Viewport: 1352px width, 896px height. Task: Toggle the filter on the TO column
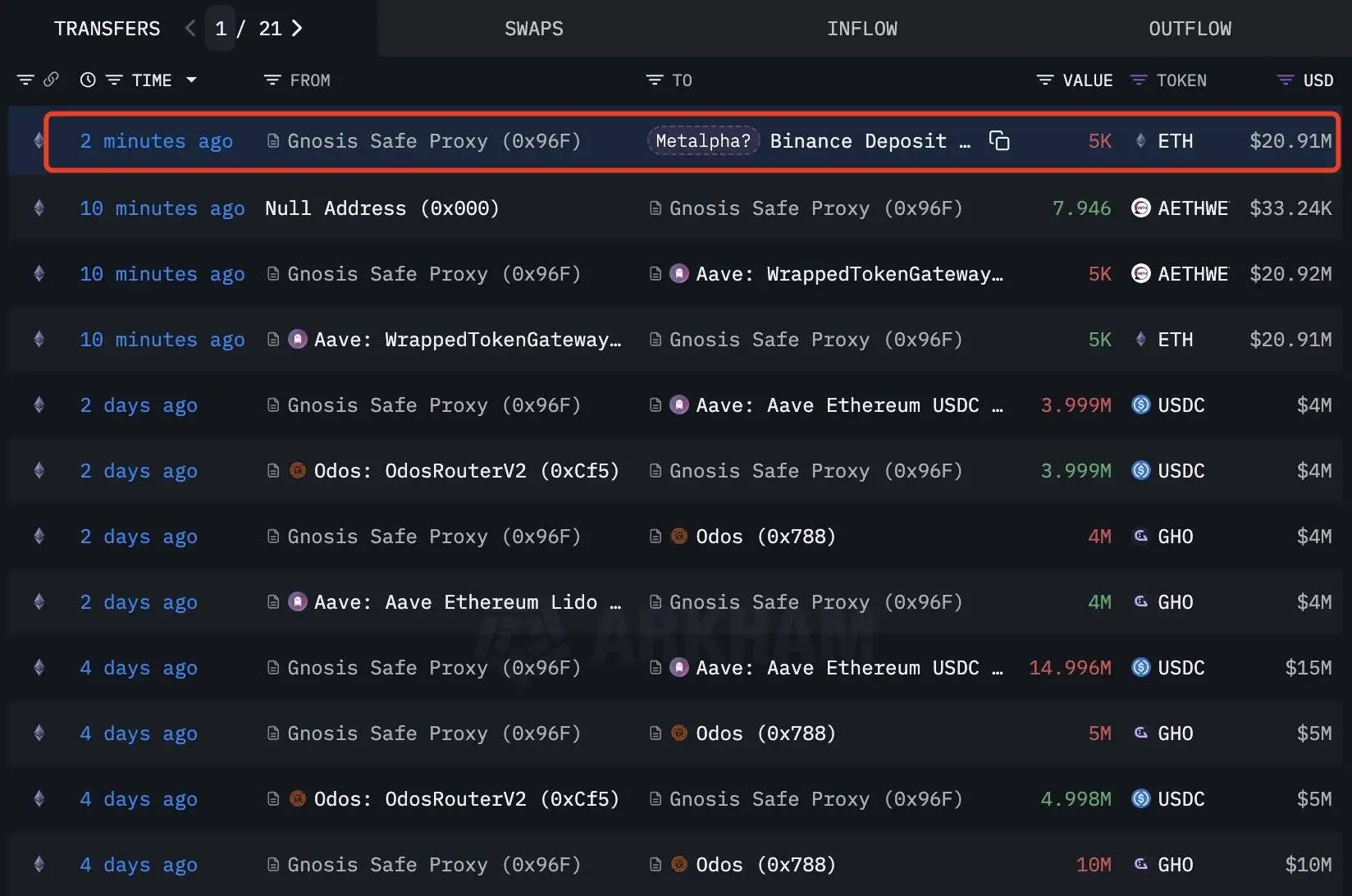[x=652, y=80]
